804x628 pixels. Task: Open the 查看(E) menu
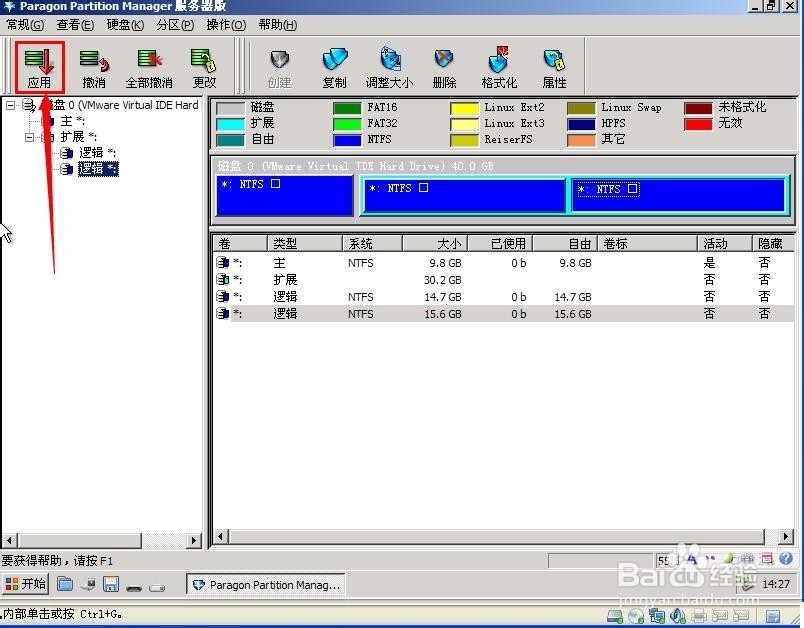pos(75,25)
